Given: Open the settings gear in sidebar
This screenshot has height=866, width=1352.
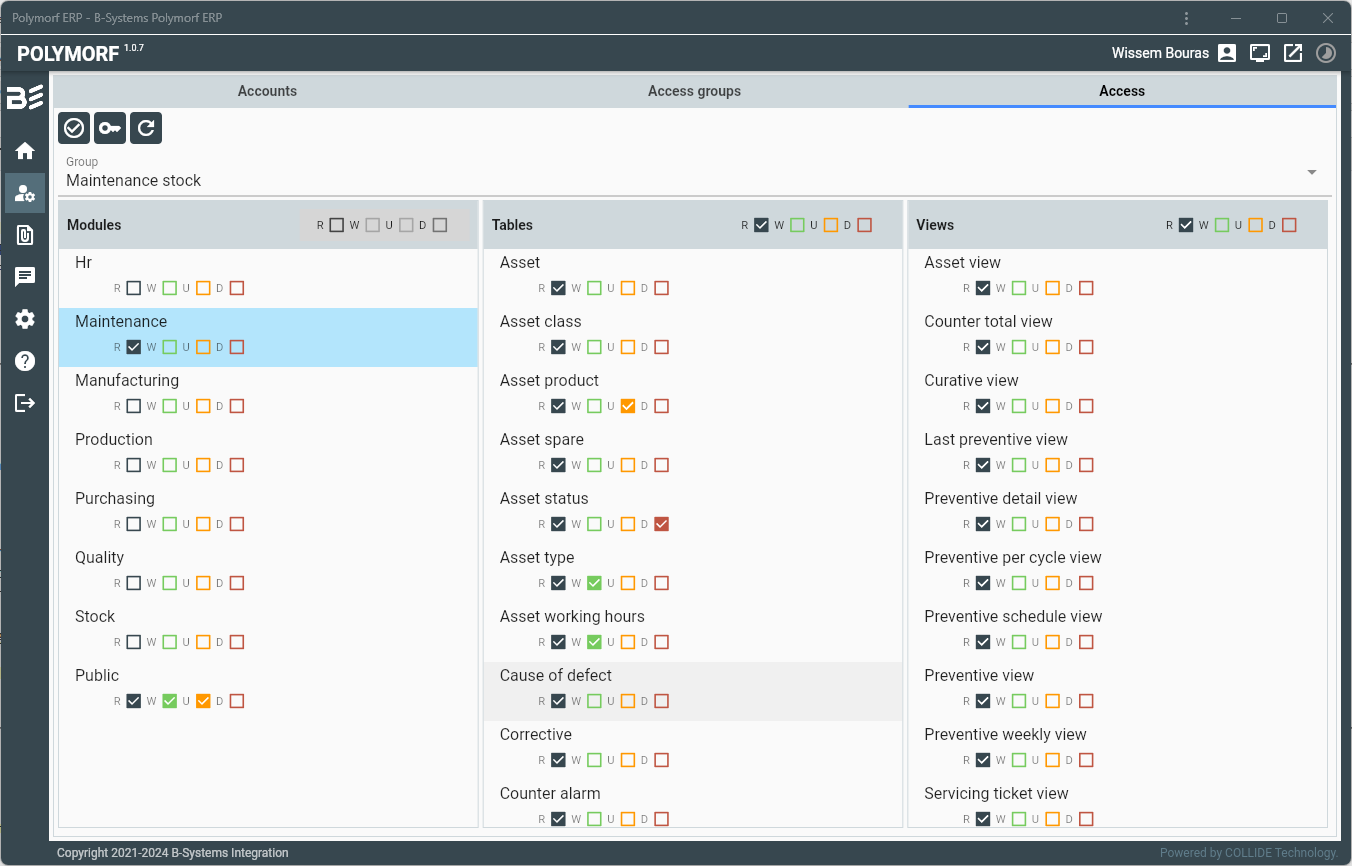Looking at the screenshot, I should [x=25, y=319].
